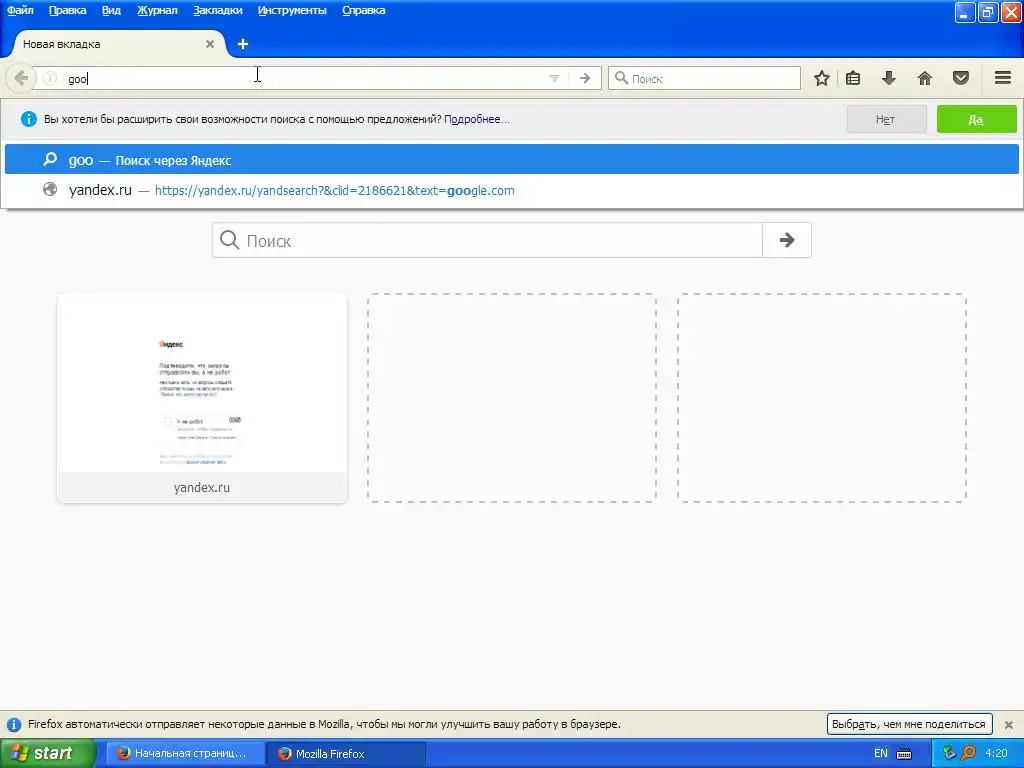Decline search suggestions with Нет button
Screen dimensions: 1024x768
pyautogui.click(x=886, y=120)
